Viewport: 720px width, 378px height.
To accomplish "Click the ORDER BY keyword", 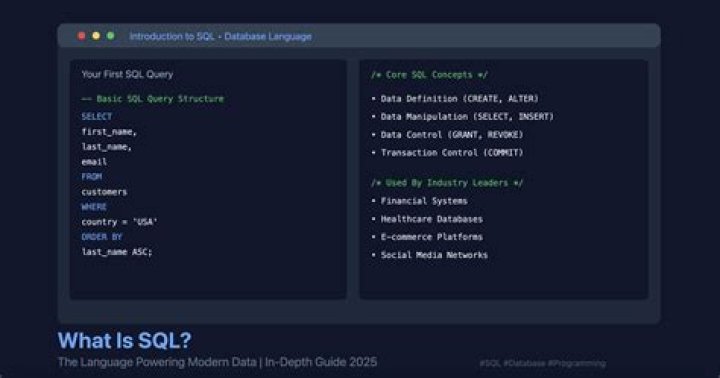I will [x=101, y=237].
